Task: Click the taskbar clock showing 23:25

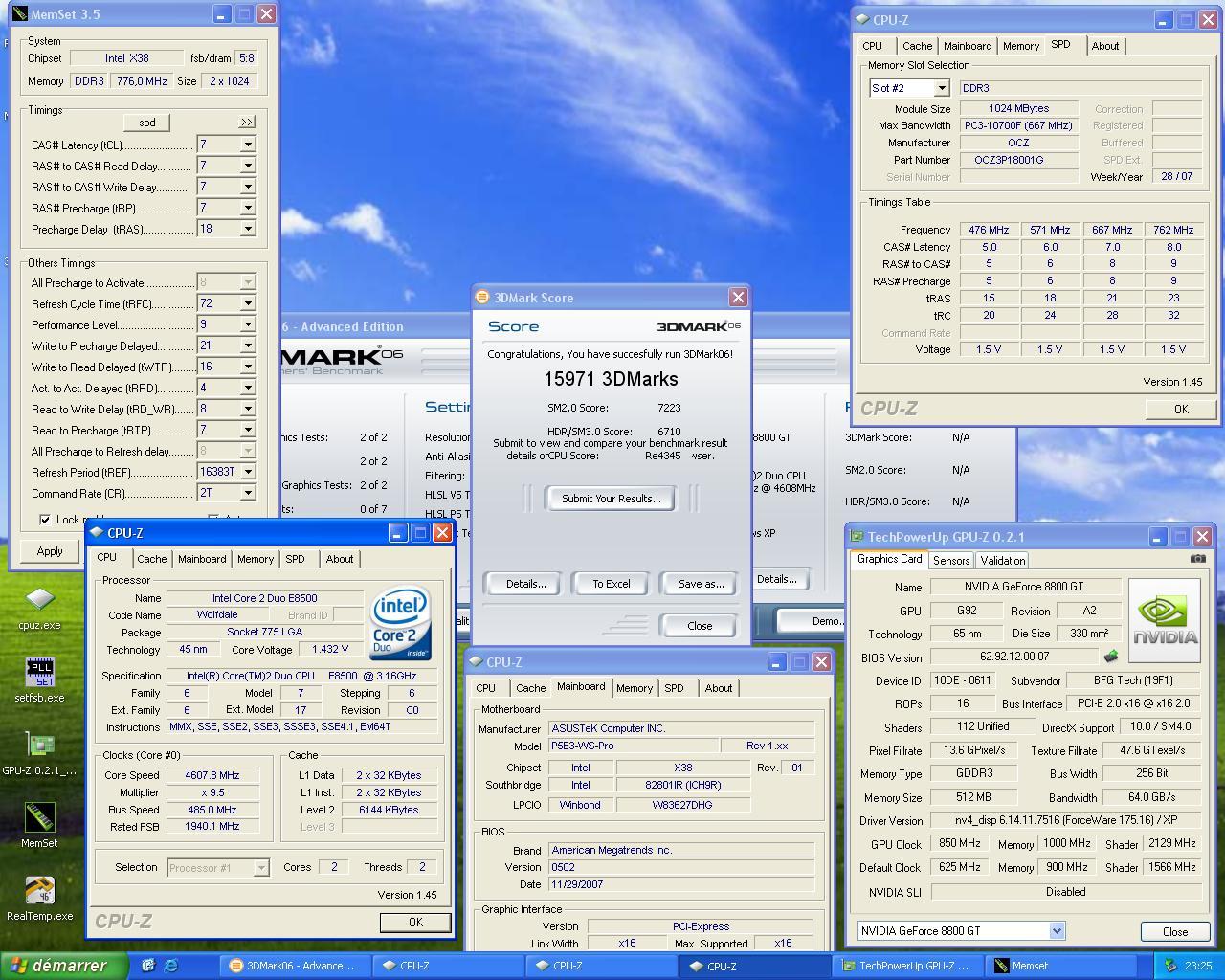Action: (1197, 966)
